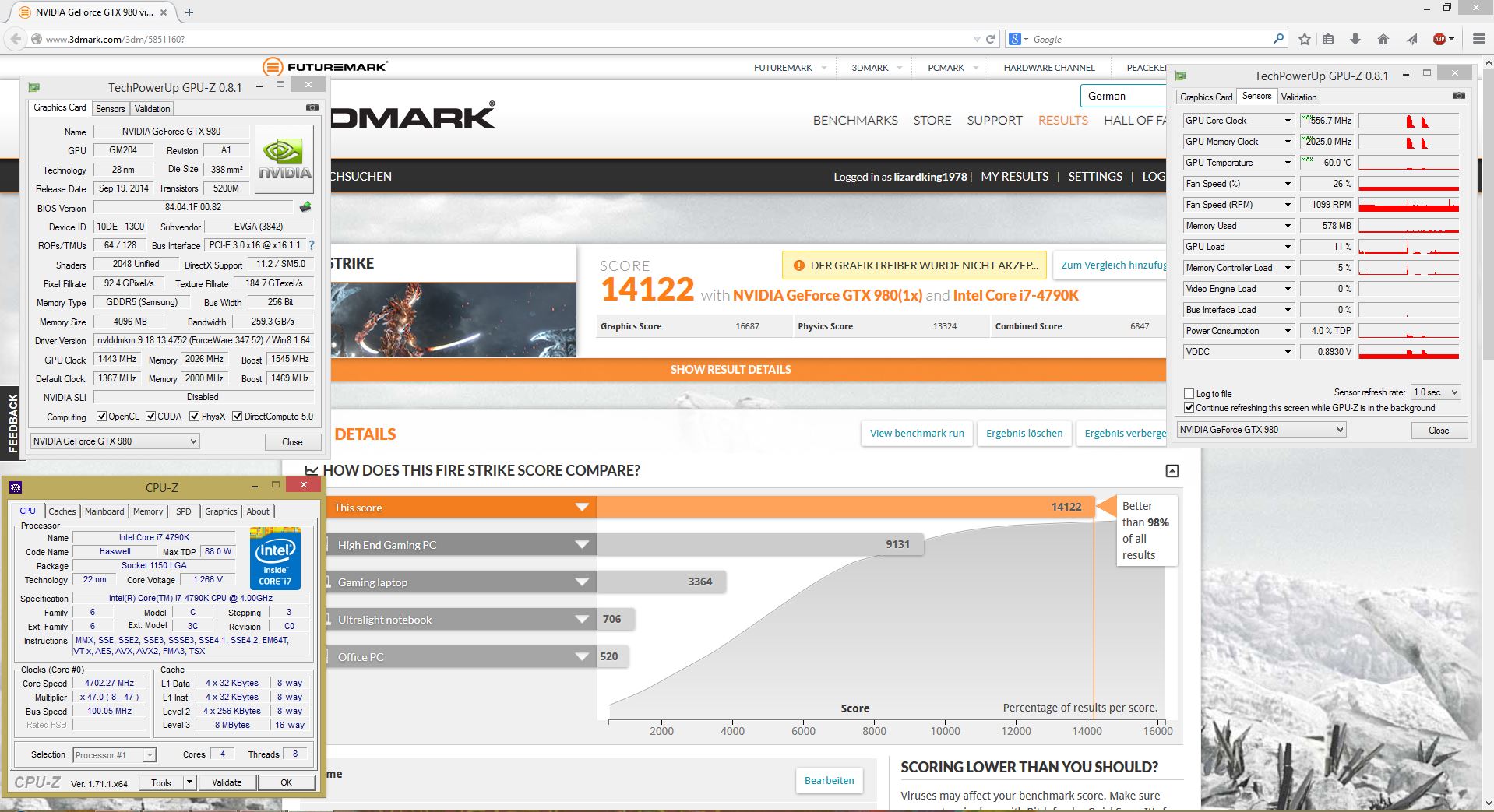The image size is (1494, 812).
Task: Open the bookmarks list icon
Action: pyautogui.click(x=1329, y=39)
